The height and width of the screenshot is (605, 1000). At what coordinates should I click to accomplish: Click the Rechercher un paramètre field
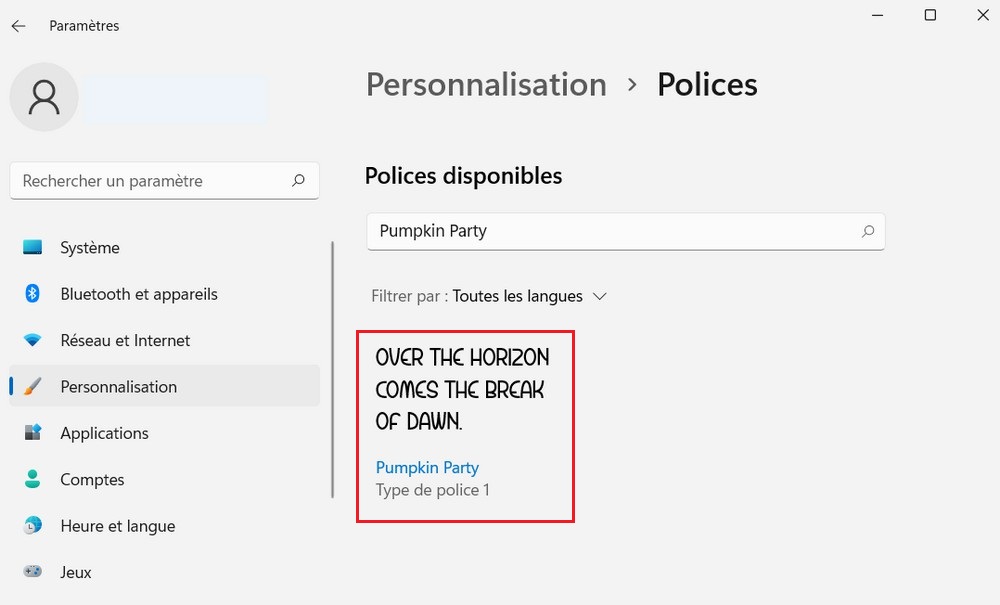(150, 181)
